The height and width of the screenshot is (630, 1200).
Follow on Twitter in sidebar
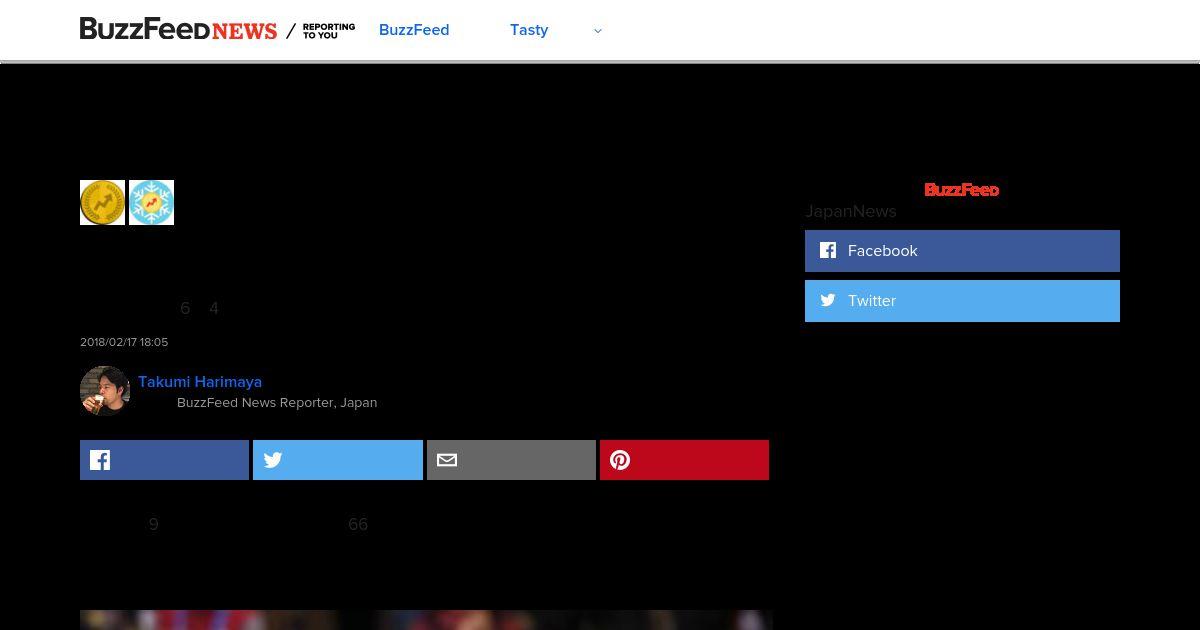tap(962, 301)
